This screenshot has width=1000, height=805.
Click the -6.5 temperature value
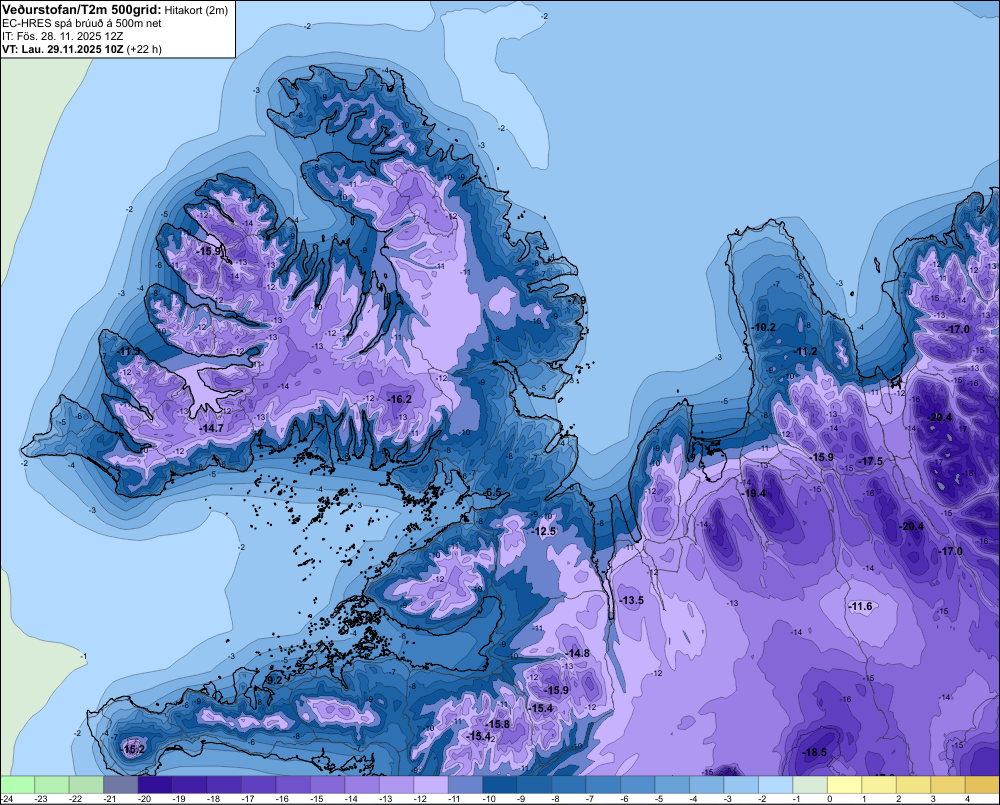[492, 492]
